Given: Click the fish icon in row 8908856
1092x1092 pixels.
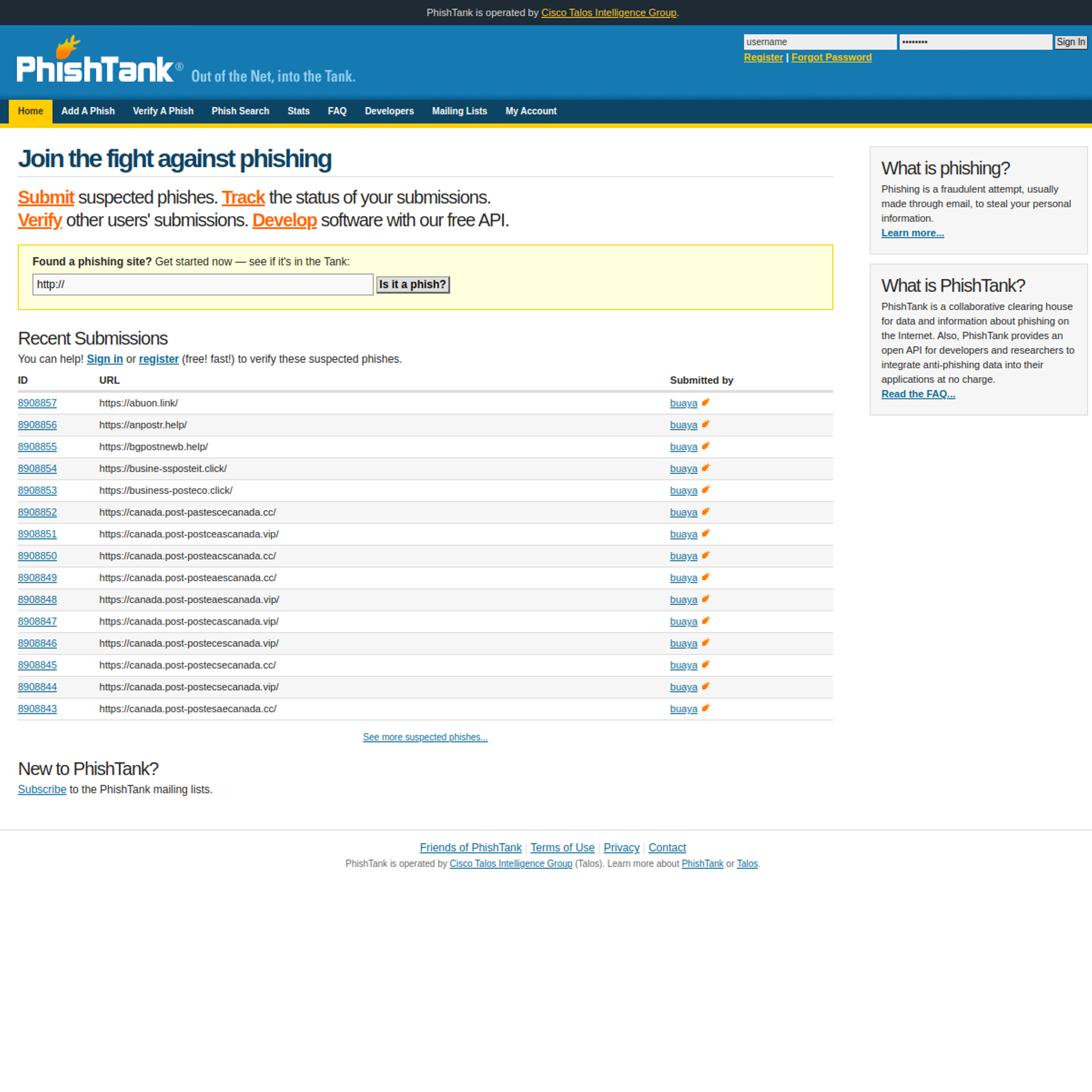Looking at the screenshot, I should [705, 424].
